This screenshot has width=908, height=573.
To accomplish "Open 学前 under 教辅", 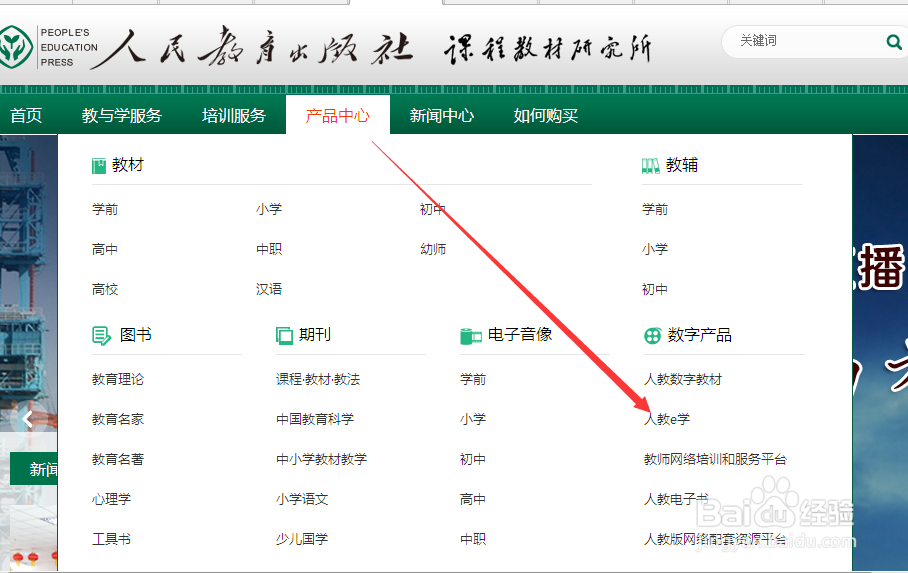I will pos(655,209).
